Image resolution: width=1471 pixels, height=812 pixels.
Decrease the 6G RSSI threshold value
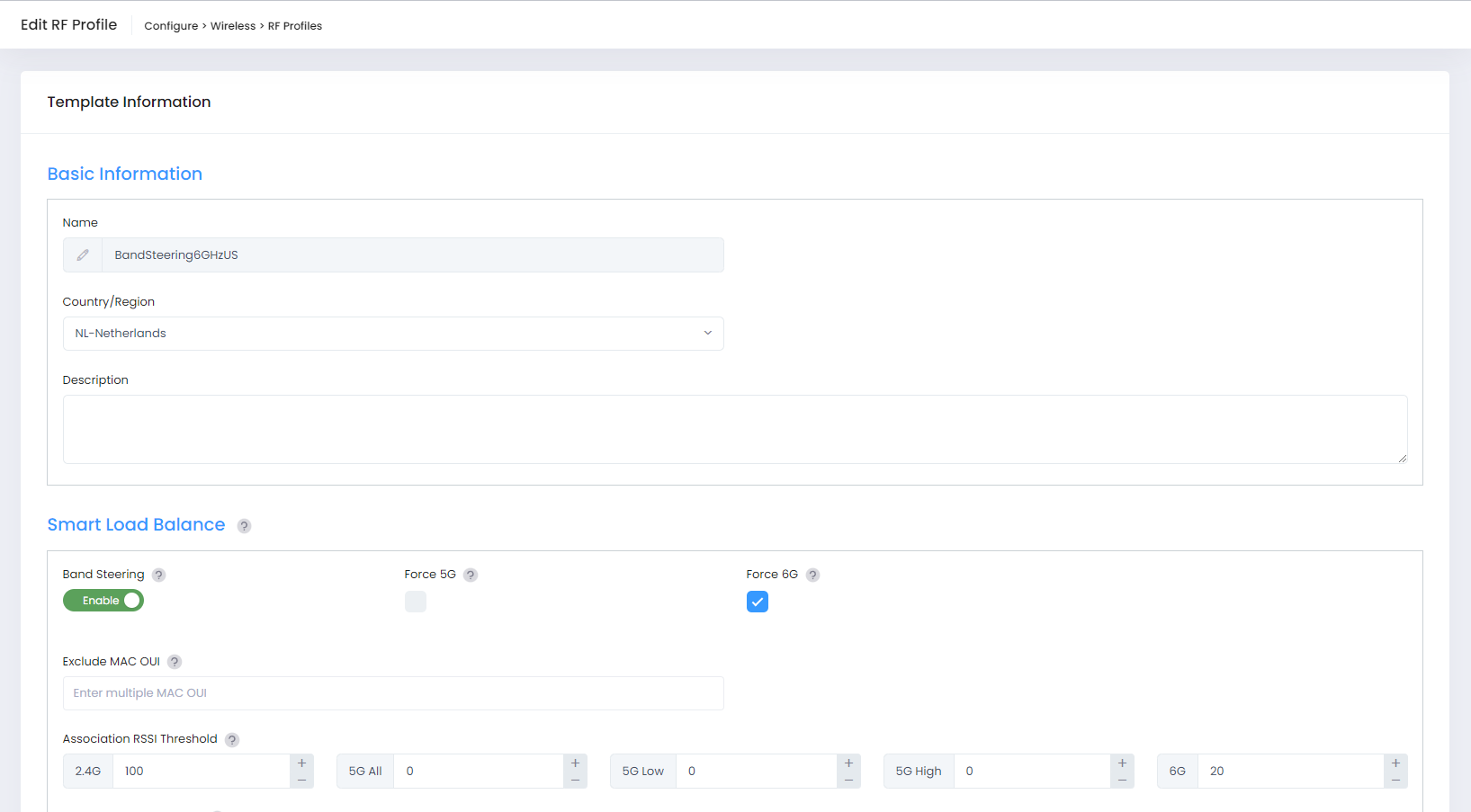click(1395, 780)
